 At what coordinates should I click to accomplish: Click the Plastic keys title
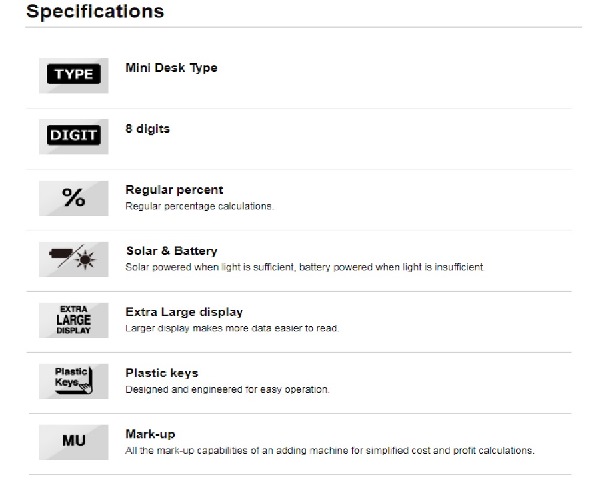pos(162,373)
